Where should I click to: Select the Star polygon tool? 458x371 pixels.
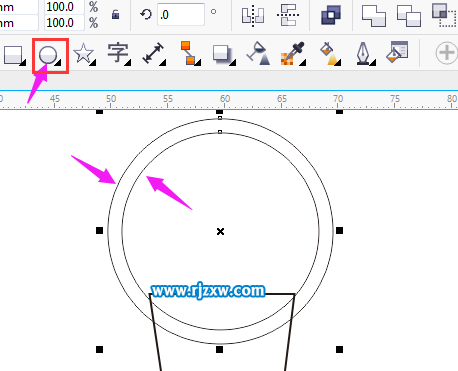(x=83, y=54)
